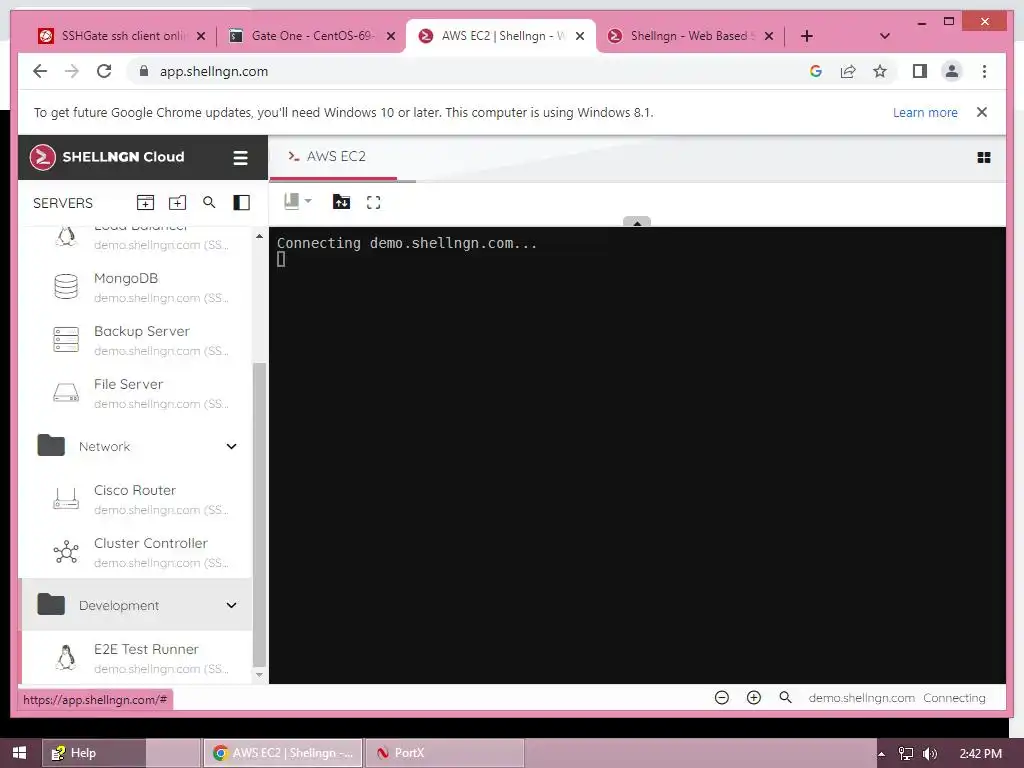The height and width of the screenshot is (768, 1024).
Task: Zoom out the terminal with the minus icon
Action: (722, 697)
